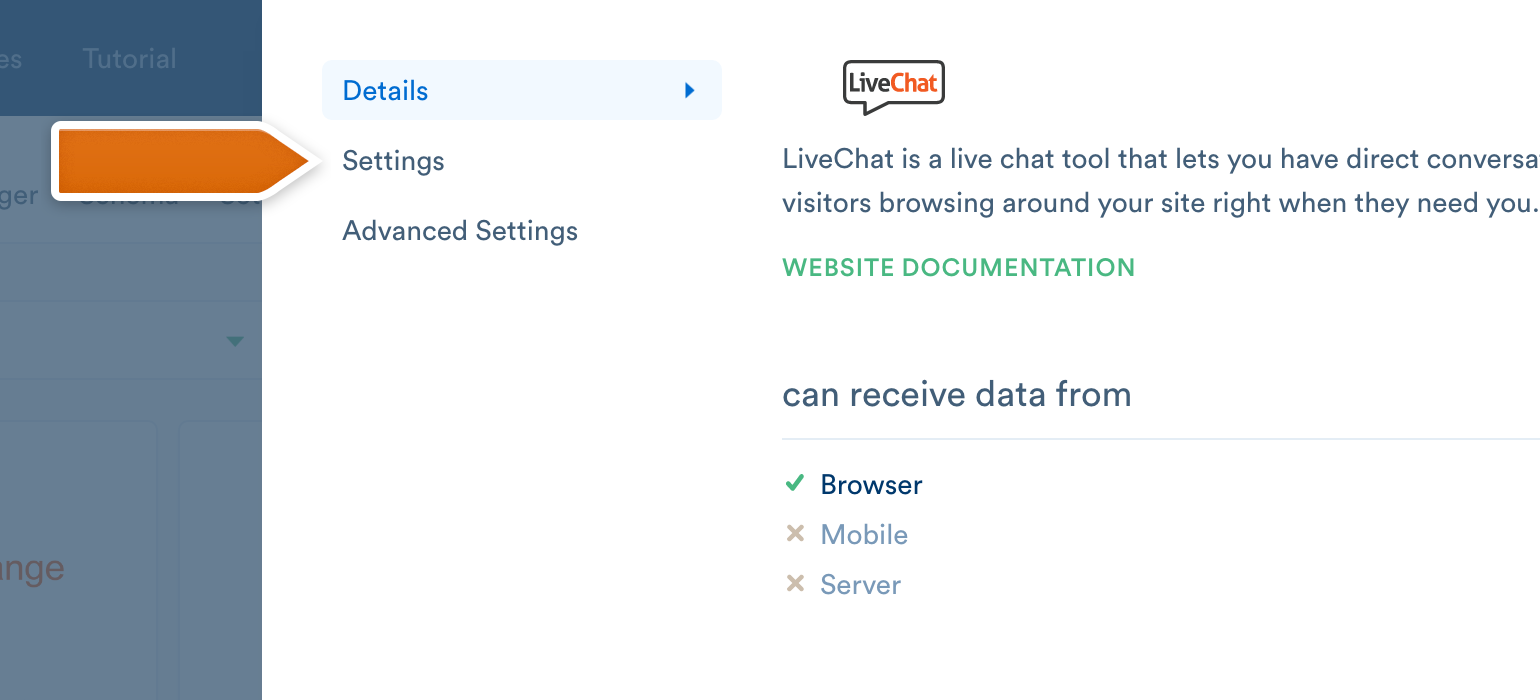Open the Details section
The image size is (1540, 700).
pos(521,90)
